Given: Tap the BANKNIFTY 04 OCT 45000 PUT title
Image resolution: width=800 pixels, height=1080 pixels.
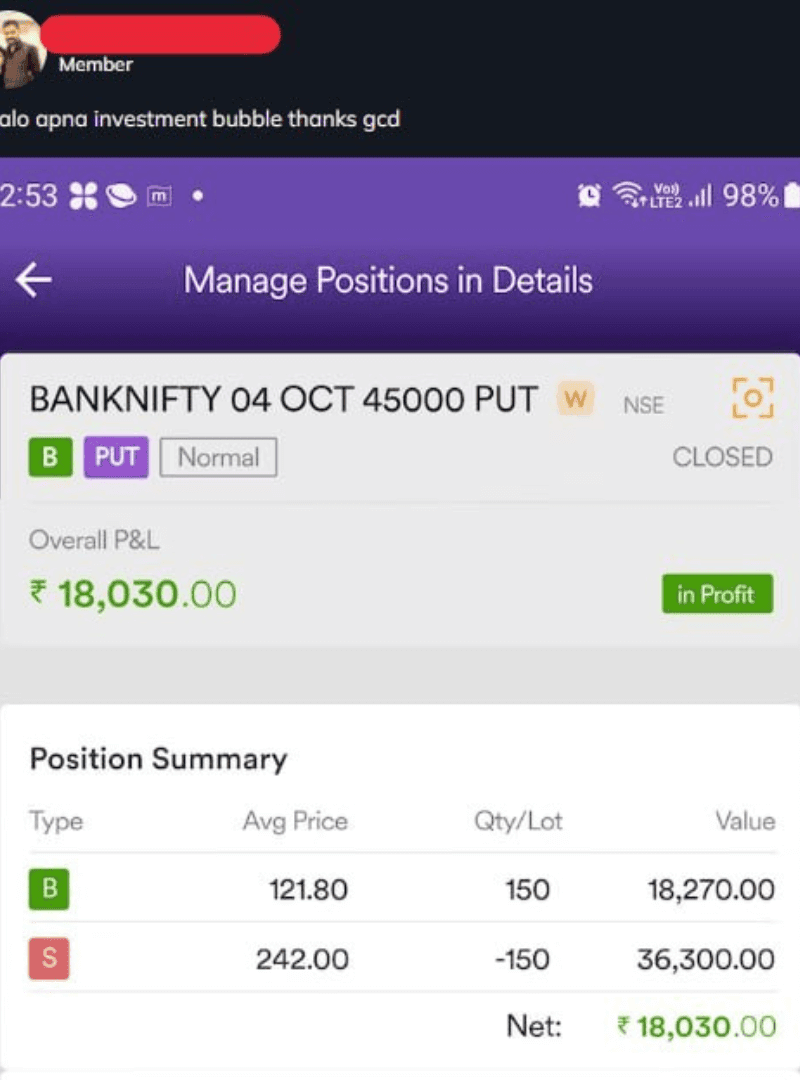Looking at the screenshot, I should (x=284, y=399).
